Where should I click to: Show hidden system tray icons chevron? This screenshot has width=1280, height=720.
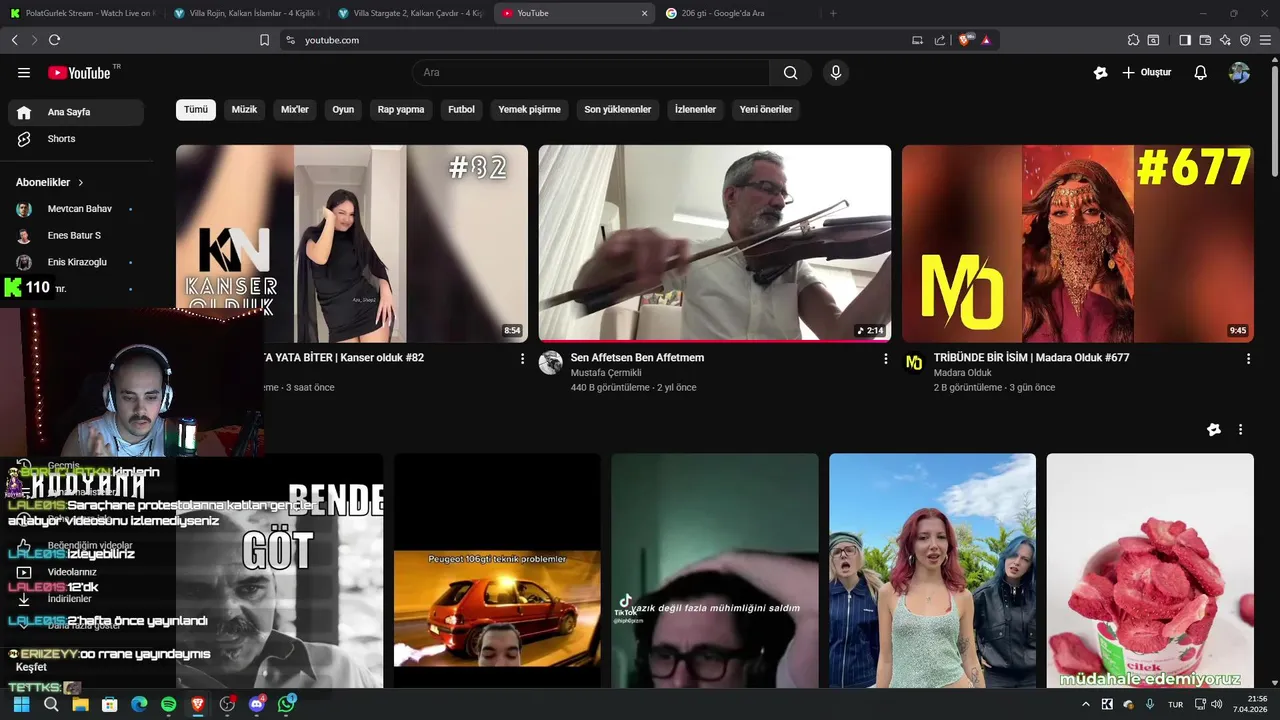click(1086, 704)
